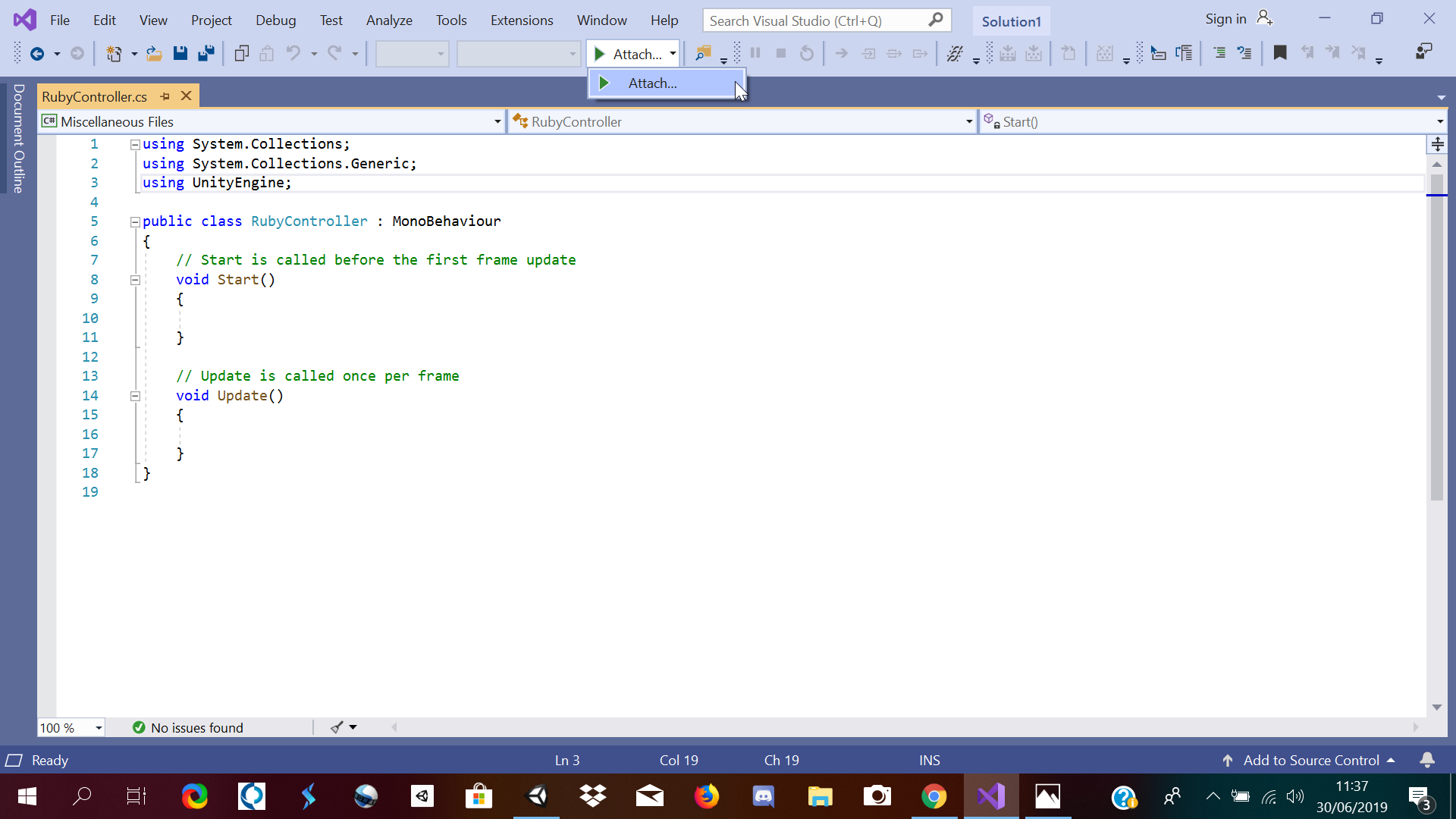Click the Navigate Backward arrow icon
1456x819 pixels.
(x=36, y=54)
